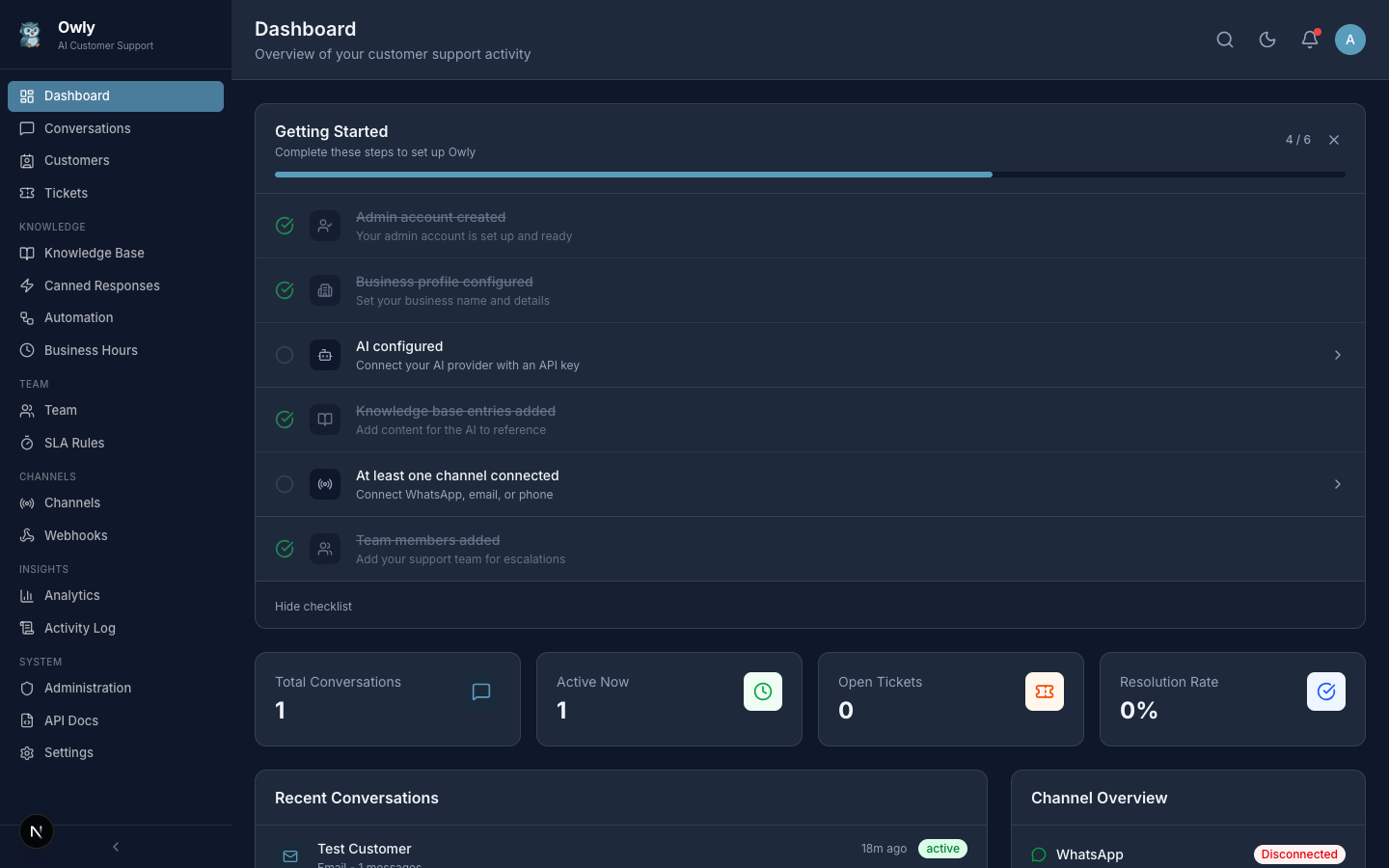Image resolution: width=1389 pixels, height=868 pixels.
Task: Open the notifications bell
Action: point(1309,40)
